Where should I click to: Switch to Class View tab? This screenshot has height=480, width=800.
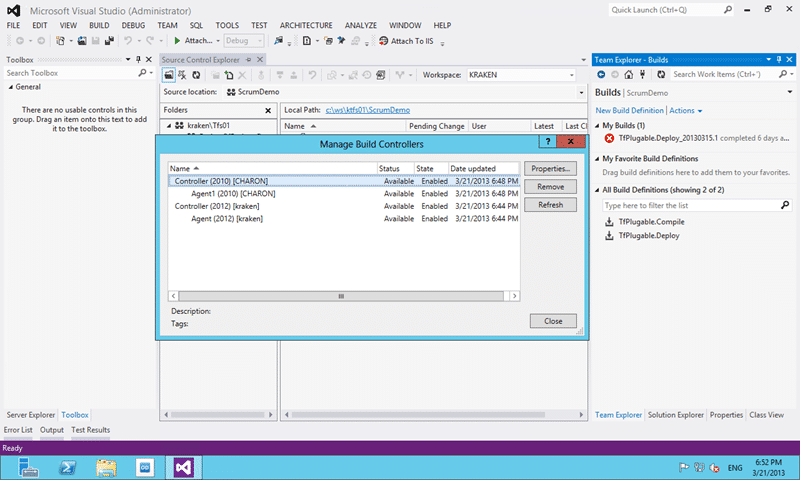(766, 415)
